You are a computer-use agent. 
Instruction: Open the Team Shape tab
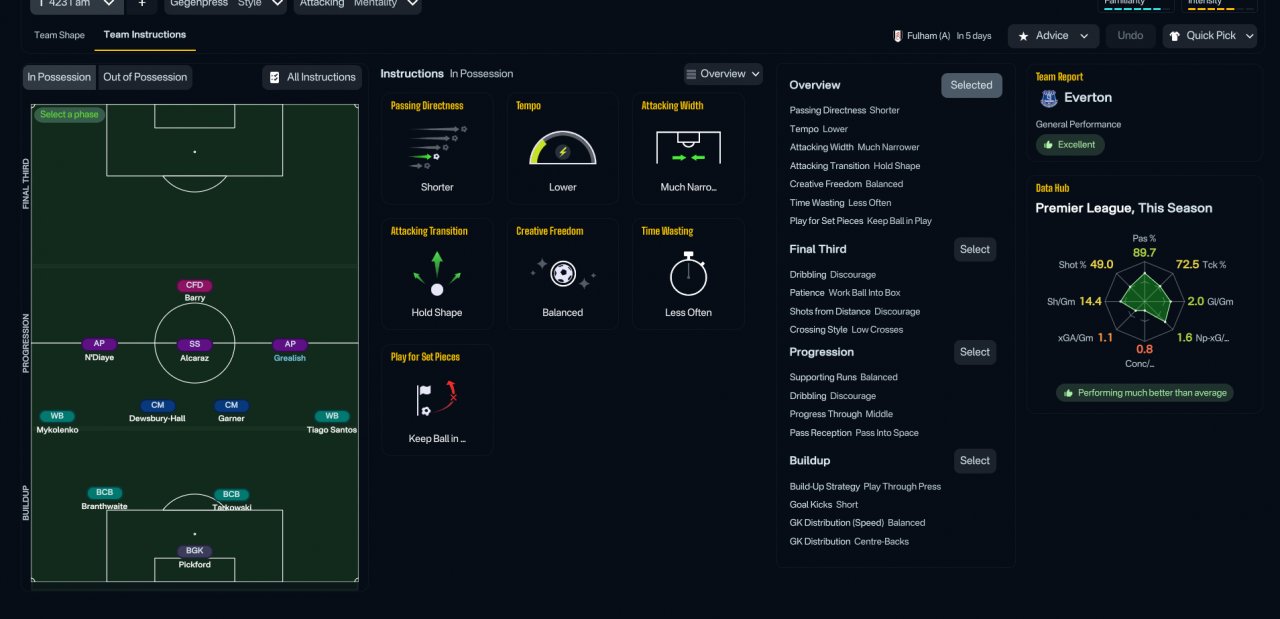point(59,36)
